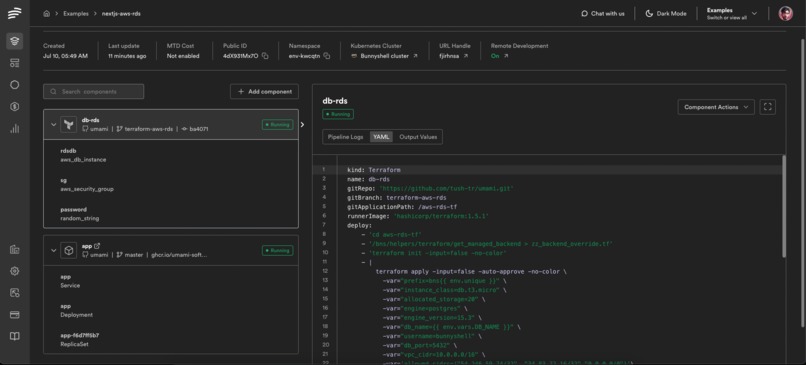Open the Examples organization switcher
The height and width of the screenshot is (365, 806).
pyautogui.click(x=732, y=14)
